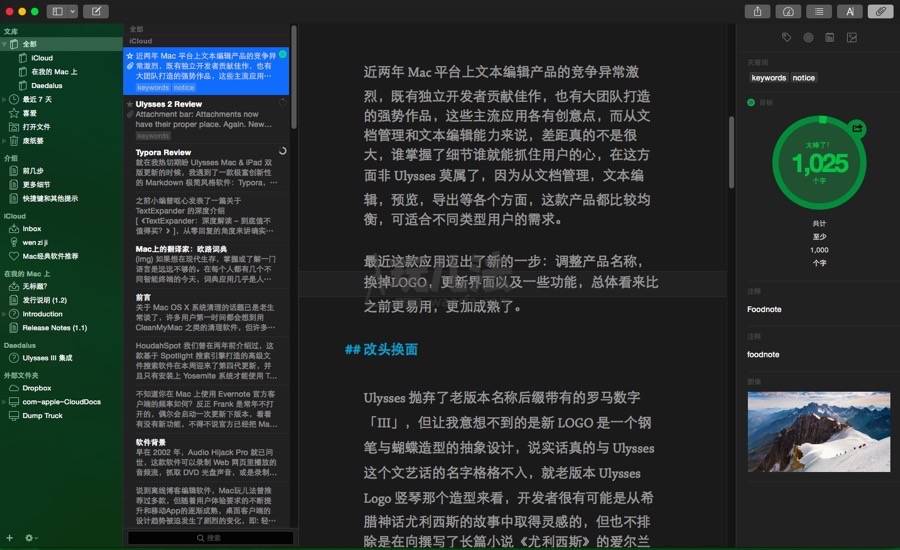Viewport: 900px width, 550px height.
Task: Expand the com~apple~CloudDocs folder triangle
Action: coord(5,402)
